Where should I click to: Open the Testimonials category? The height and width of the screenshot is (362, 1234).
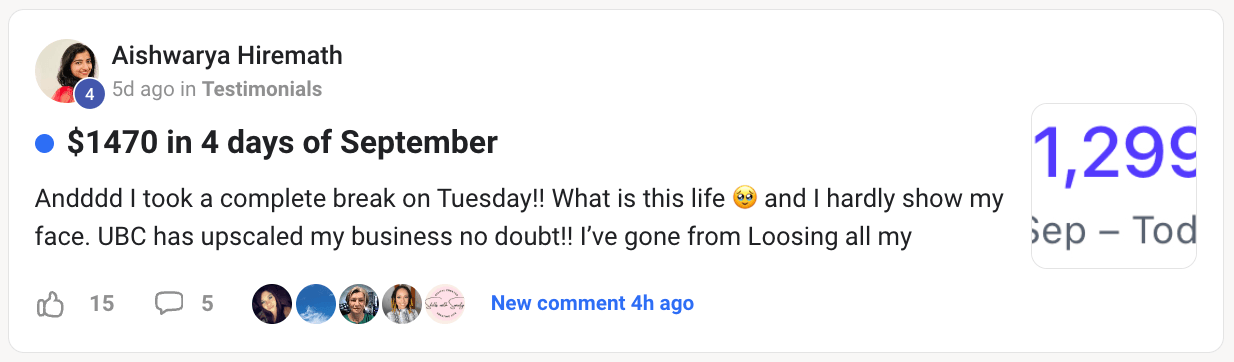[262, 89]
